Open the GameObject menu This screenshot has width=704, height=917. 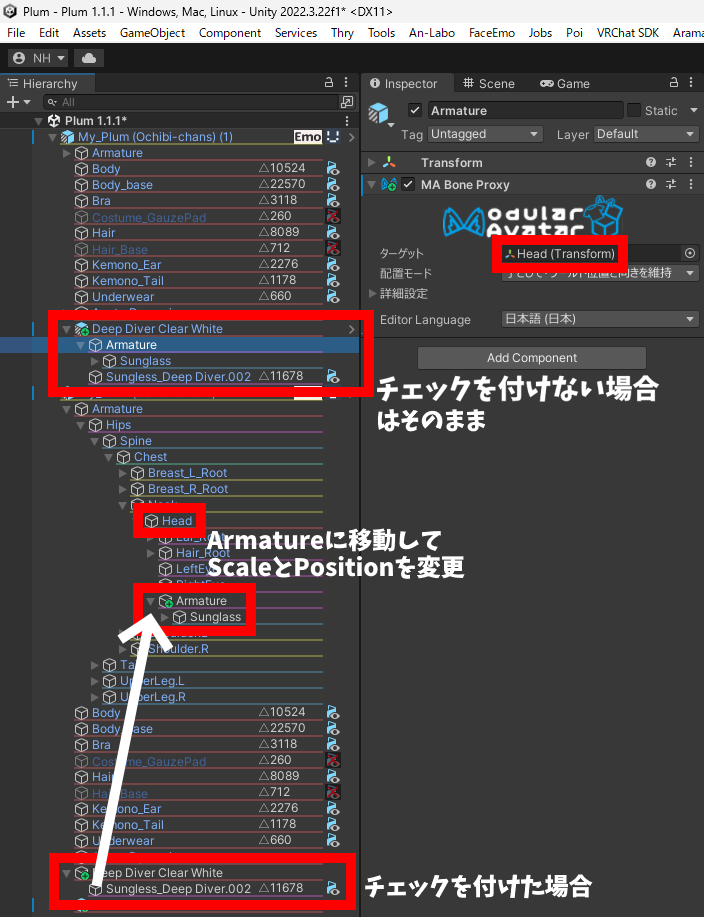click(x=153, y=33)
